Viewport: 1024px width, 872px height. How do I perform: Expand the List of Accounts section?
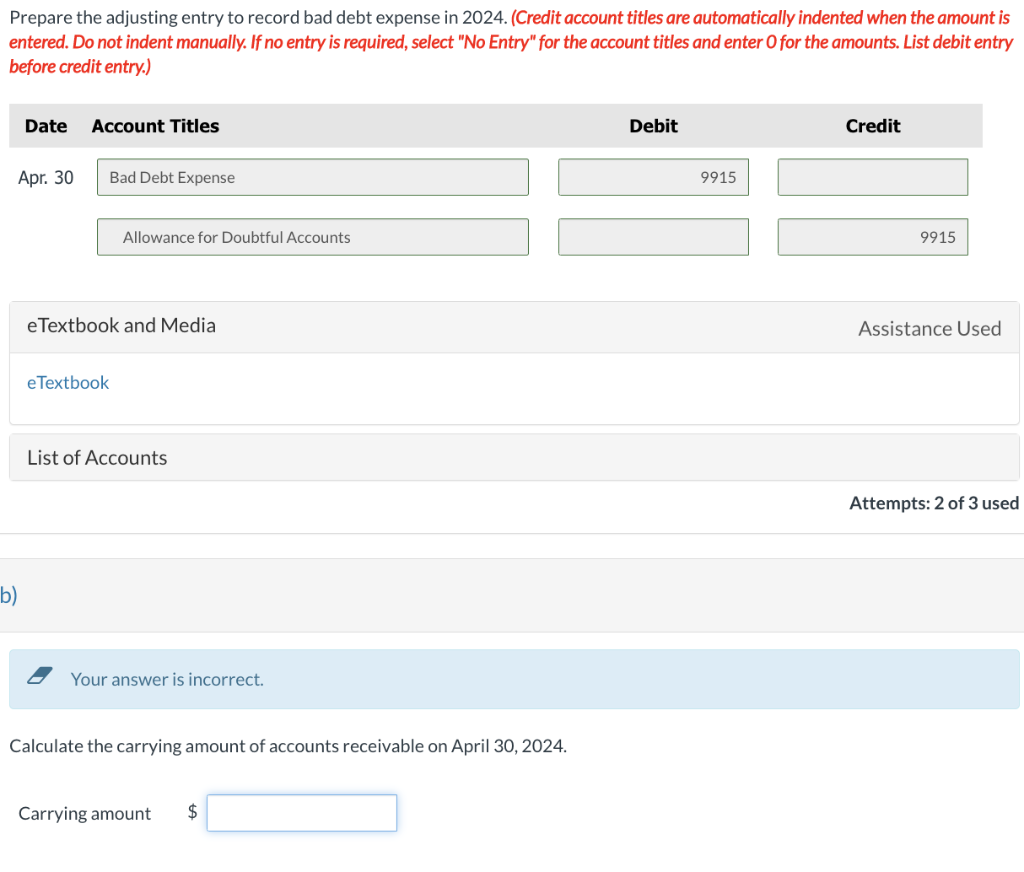tap(514, 458)
